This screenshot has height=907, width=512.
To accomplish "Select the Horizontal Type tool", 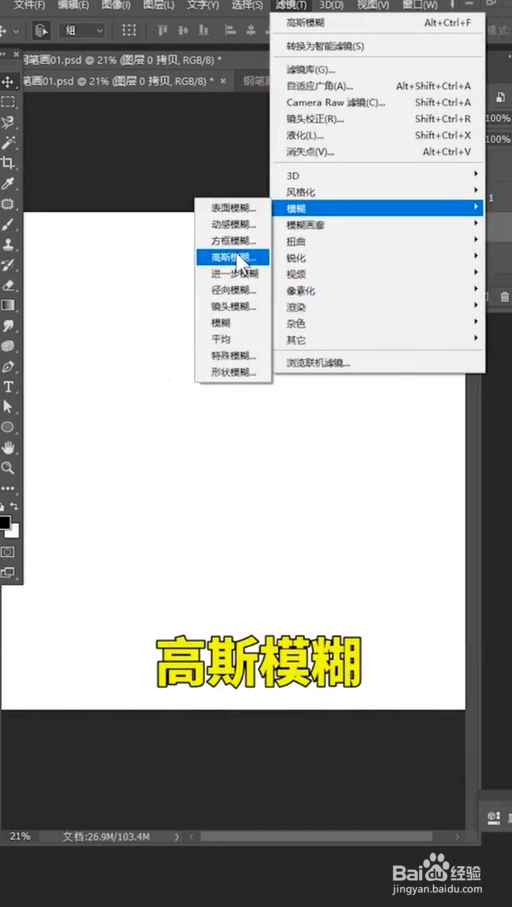I will [8, 387].
